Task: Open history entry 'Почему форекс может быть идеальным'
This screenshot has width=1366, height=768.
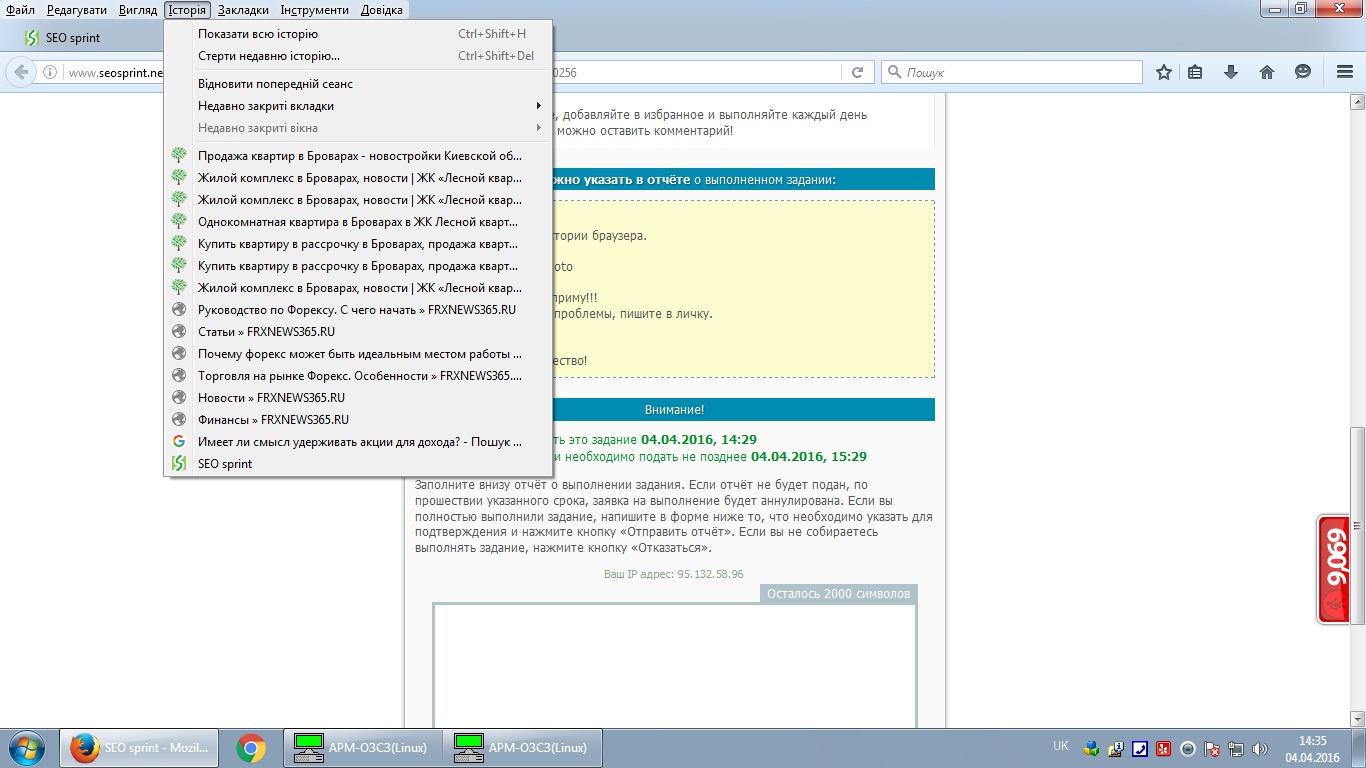Action: [359, 354]
